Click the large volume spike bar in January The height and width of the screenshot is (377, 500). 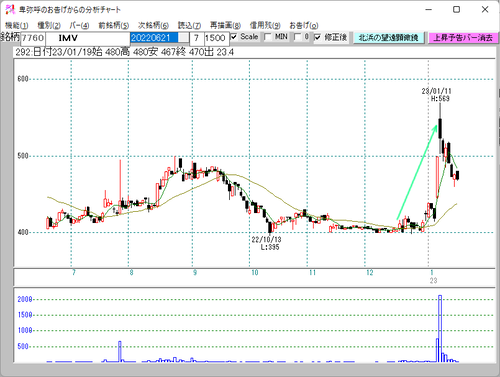pyautogui.click(x=440, y=328)
